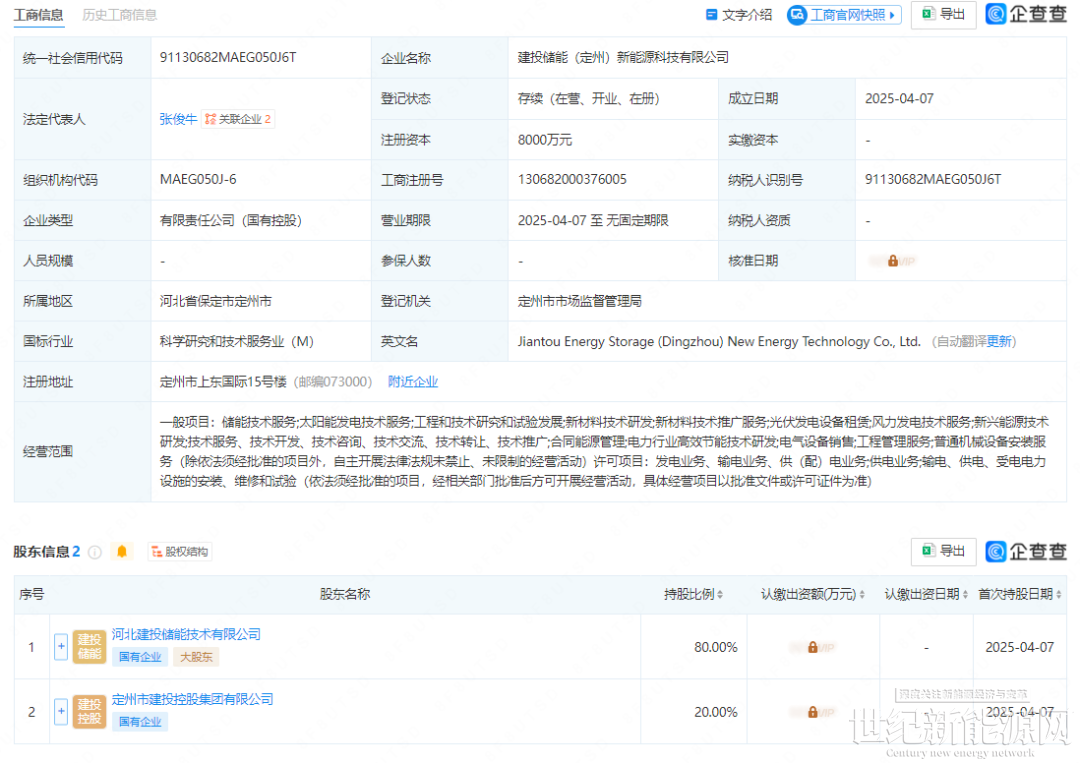Click VIP lock icon in shareholder row 2
Viewport: 1080px width, 763px height.
click(x=813, y=712)
